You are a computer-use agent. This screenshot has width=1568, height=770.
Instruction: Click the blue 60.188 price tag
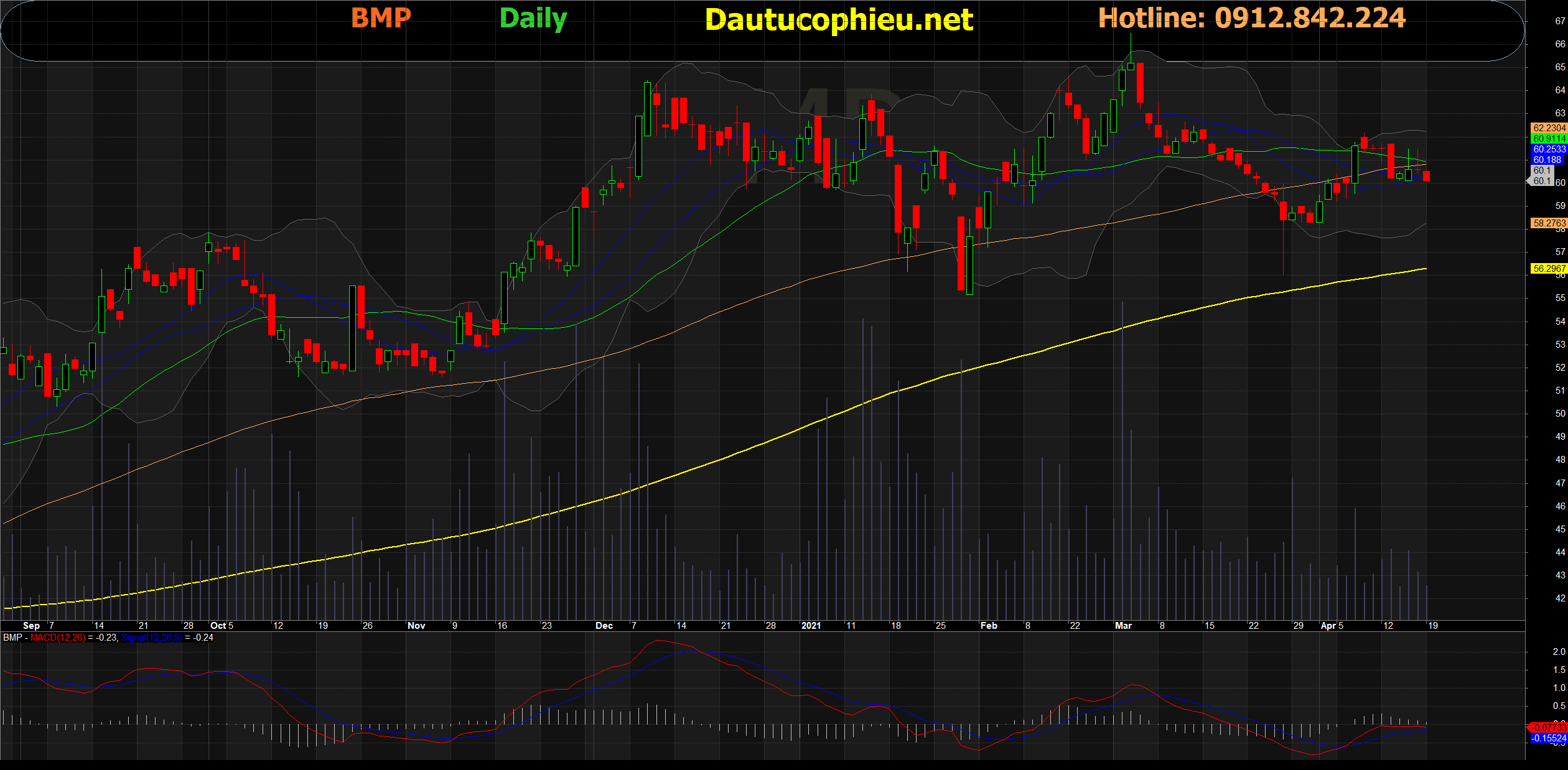click(1547, 160)
